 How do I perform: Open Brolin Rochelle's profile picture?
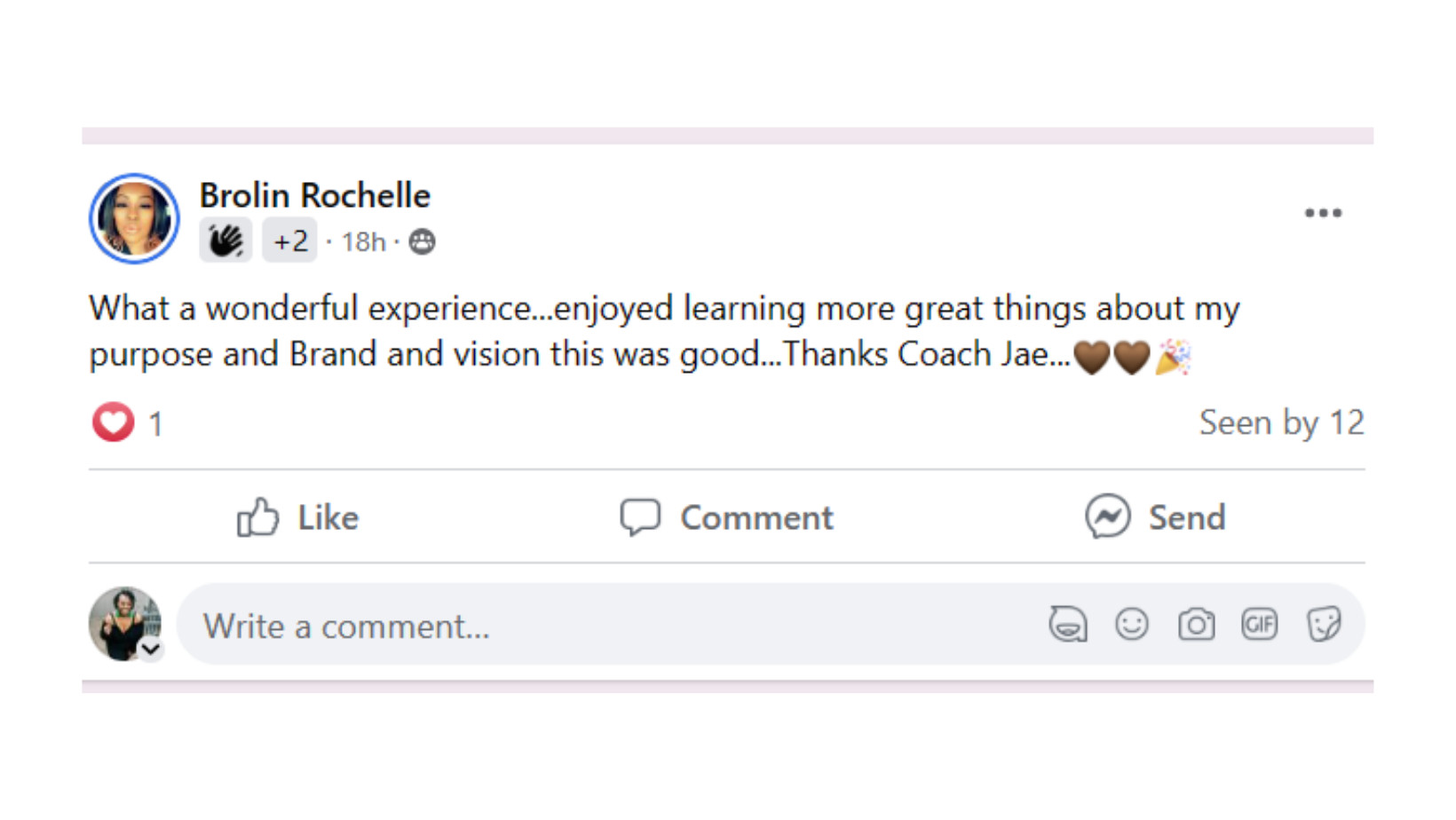point(134,218)
